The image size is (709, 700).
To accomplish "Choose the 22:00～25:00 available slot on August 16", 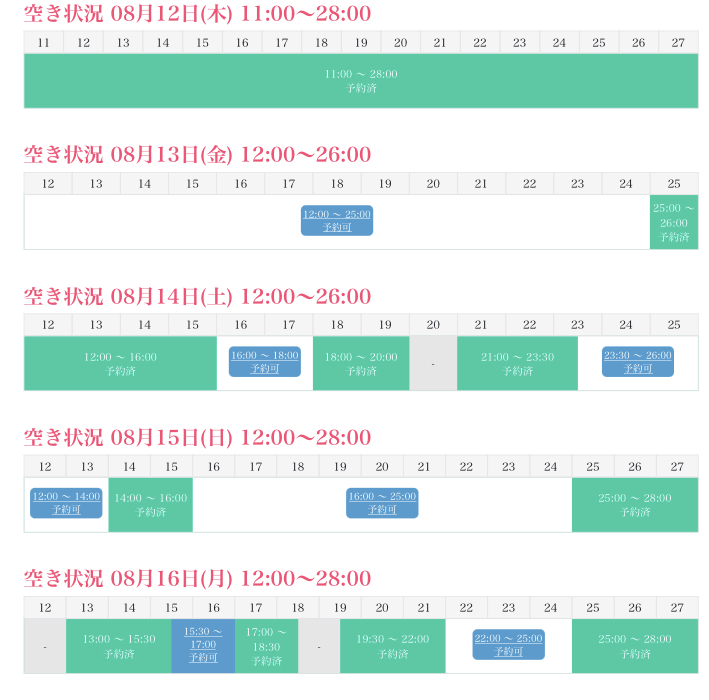I will (508, 645).
